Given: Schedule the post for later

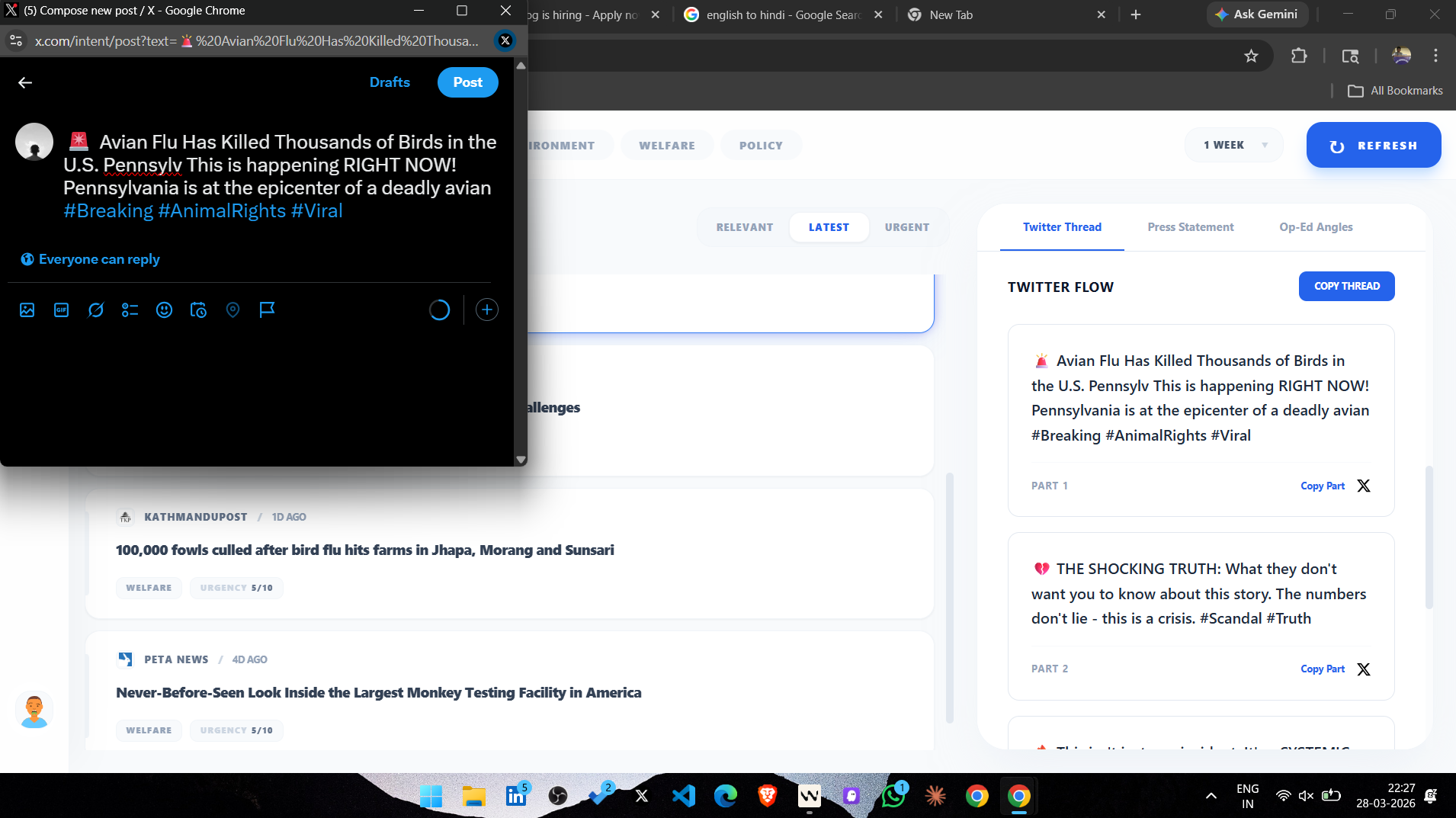Looking at the screenshot, I should click(x=198, y=310).
